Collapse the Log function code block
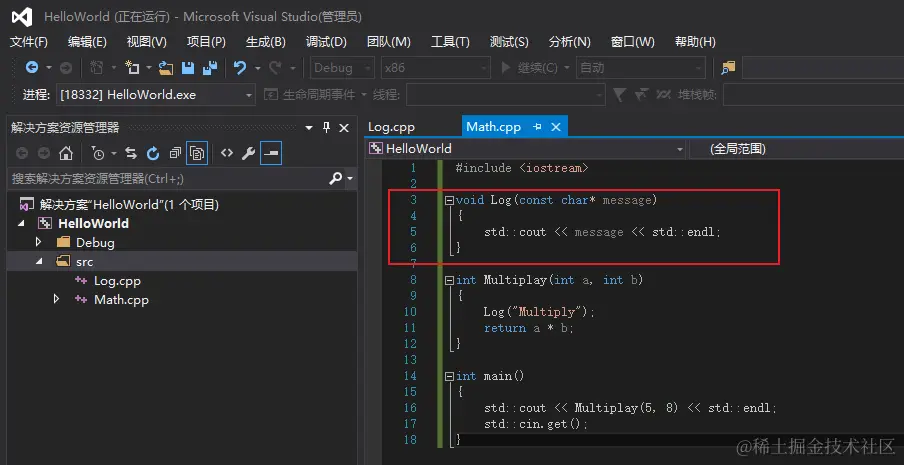 [449, 201]
